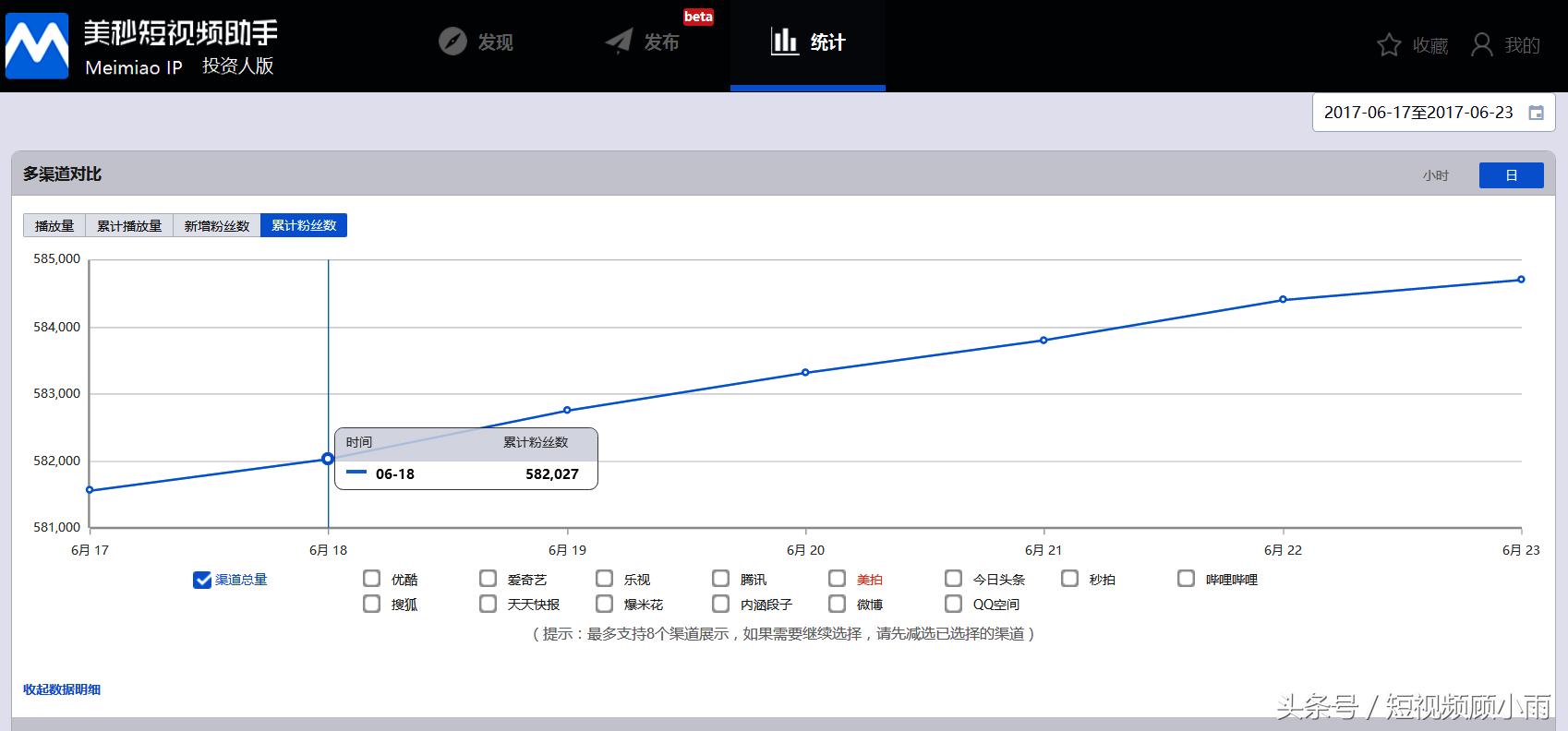Check the 今日头条 checkbox
This screenshot has height=731, width=1568.
click(x=954, y=579)
